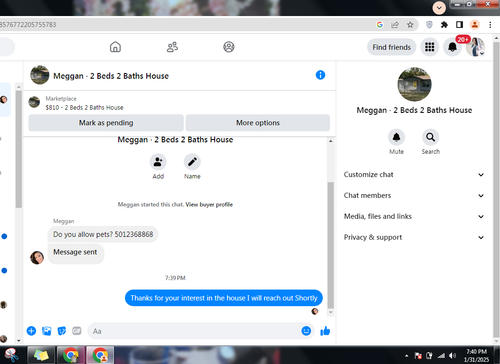
Task: Mute the conversation via bell icon
Action: click(396, 137)
